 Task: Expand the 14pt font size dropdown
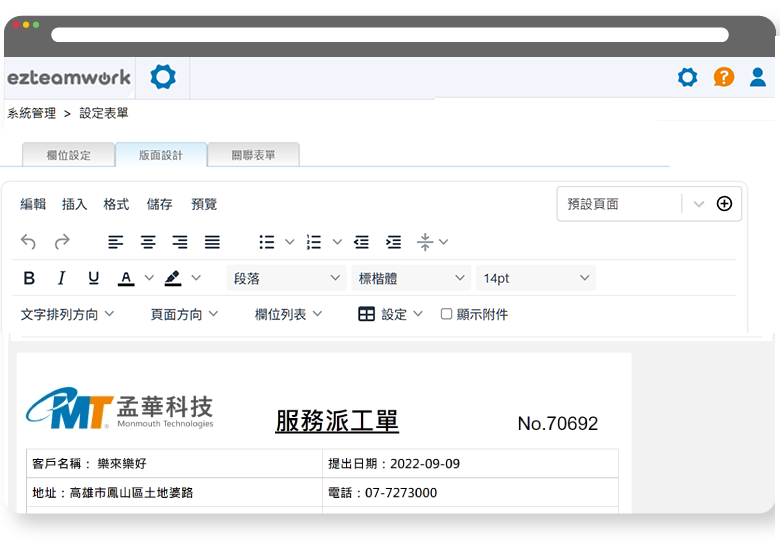[536, 278]
